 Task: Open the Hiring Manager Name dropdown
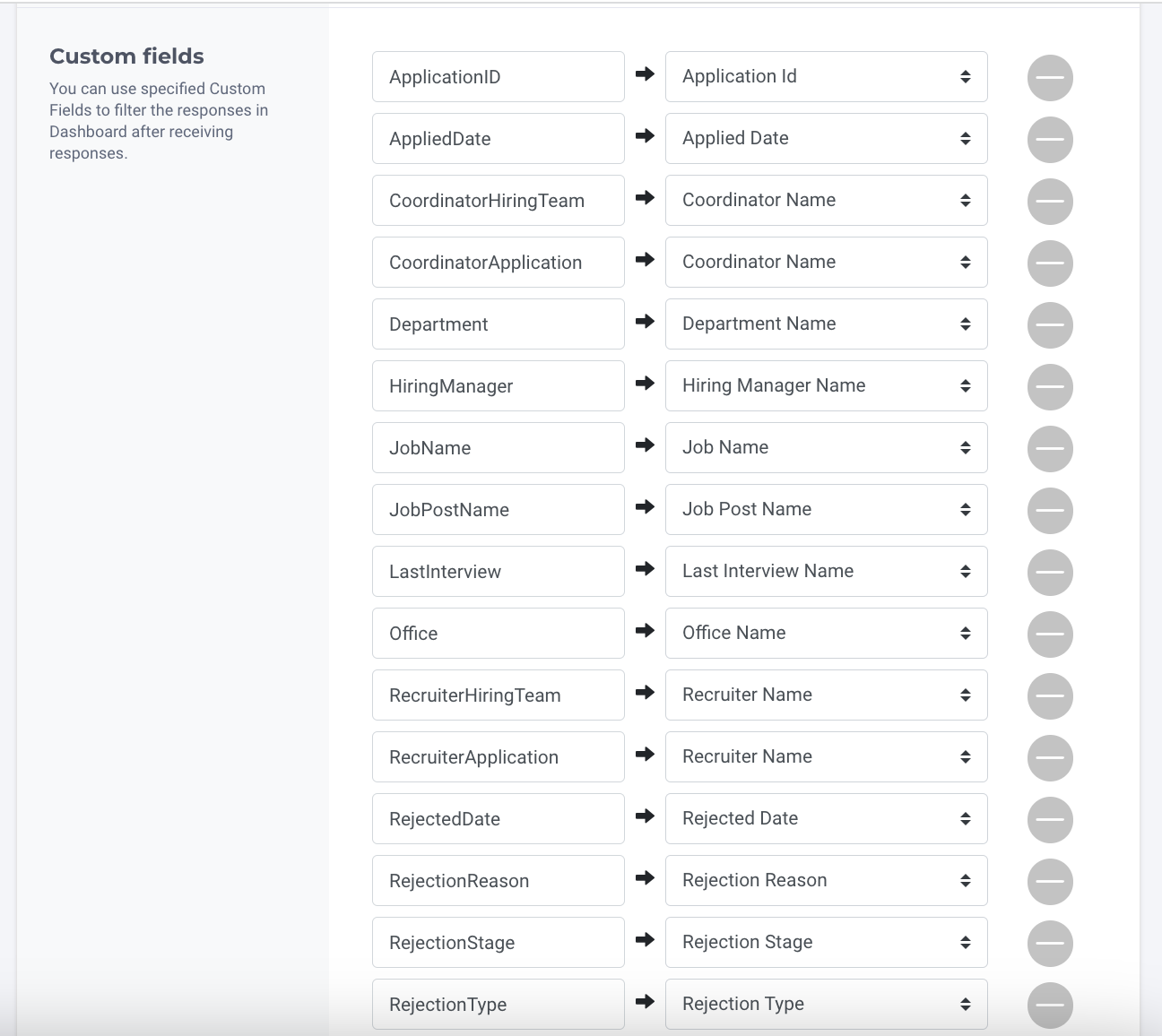[x=826, y=385]
